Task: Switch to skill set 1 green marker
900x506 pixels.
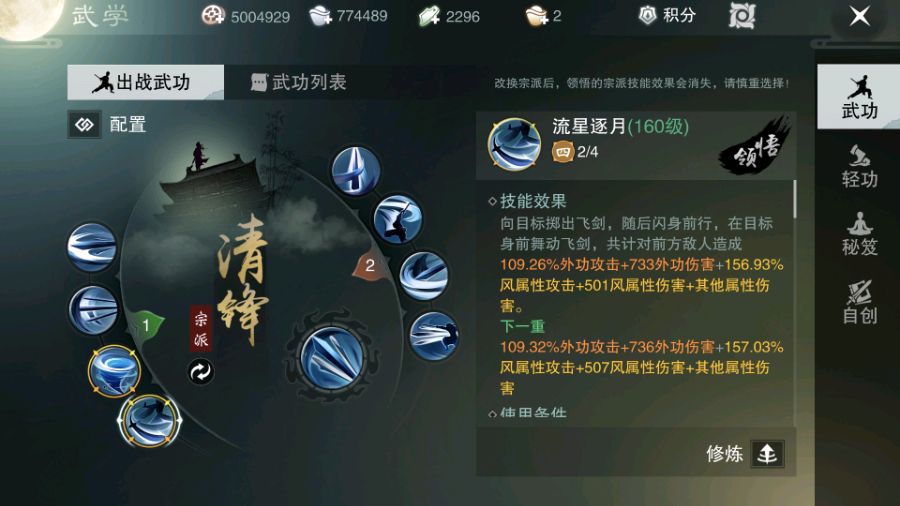Action: [x=145, y=326]
